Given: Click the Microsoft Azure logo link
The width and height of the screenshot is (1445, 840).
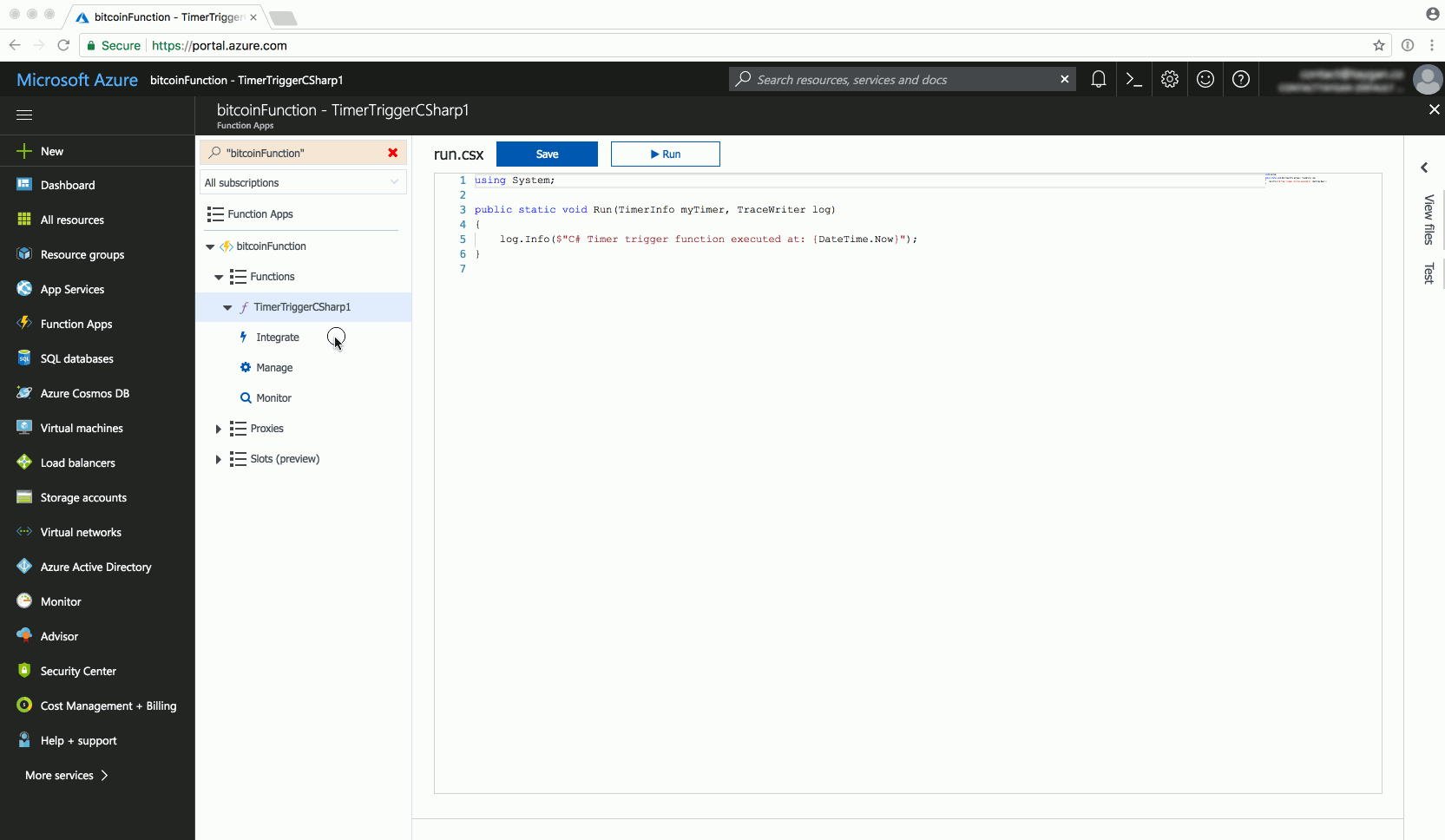Looking at the screenshot, I should click(x=77, y=80).
